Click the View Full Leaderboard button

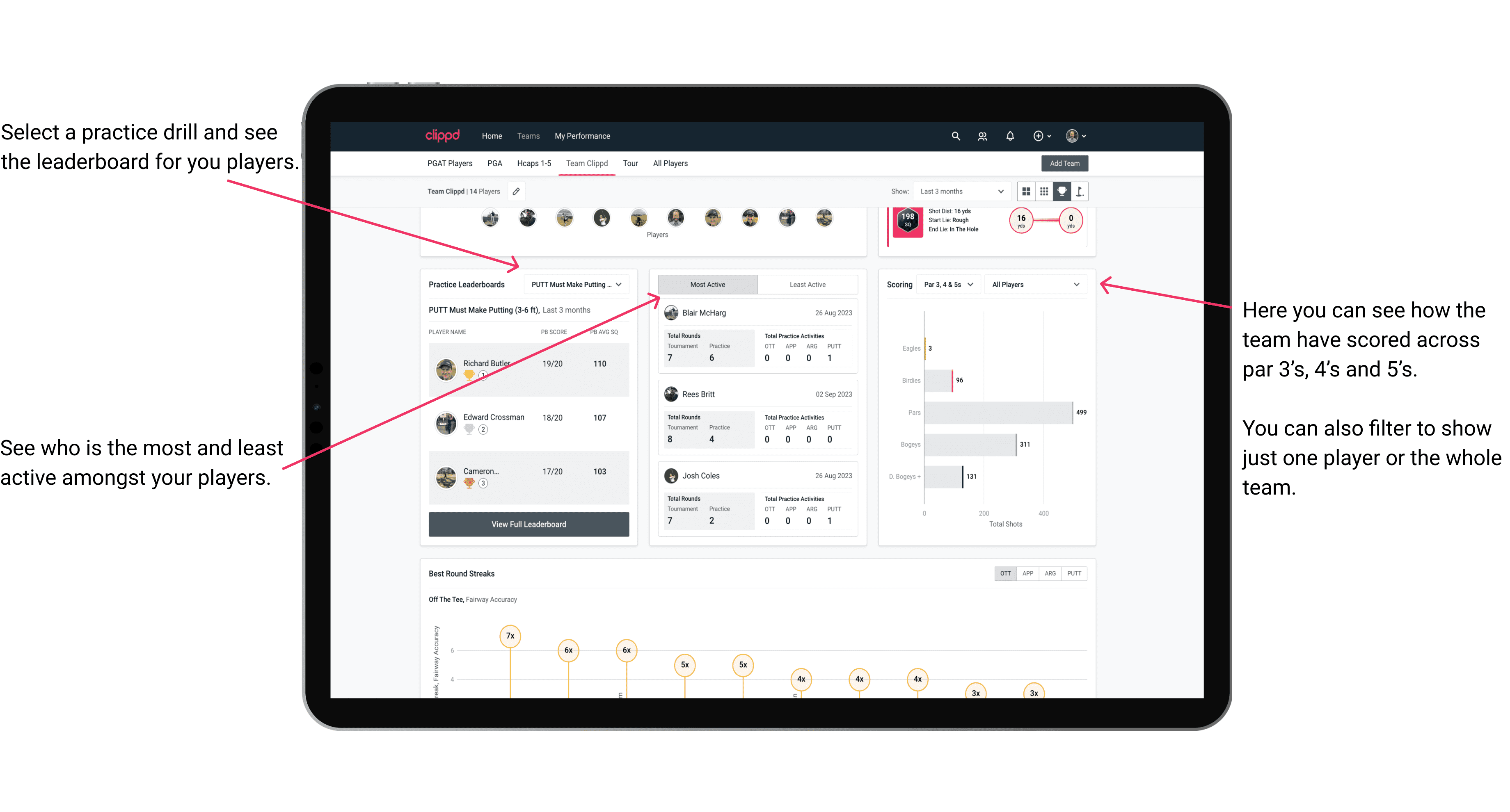(529, 524)
